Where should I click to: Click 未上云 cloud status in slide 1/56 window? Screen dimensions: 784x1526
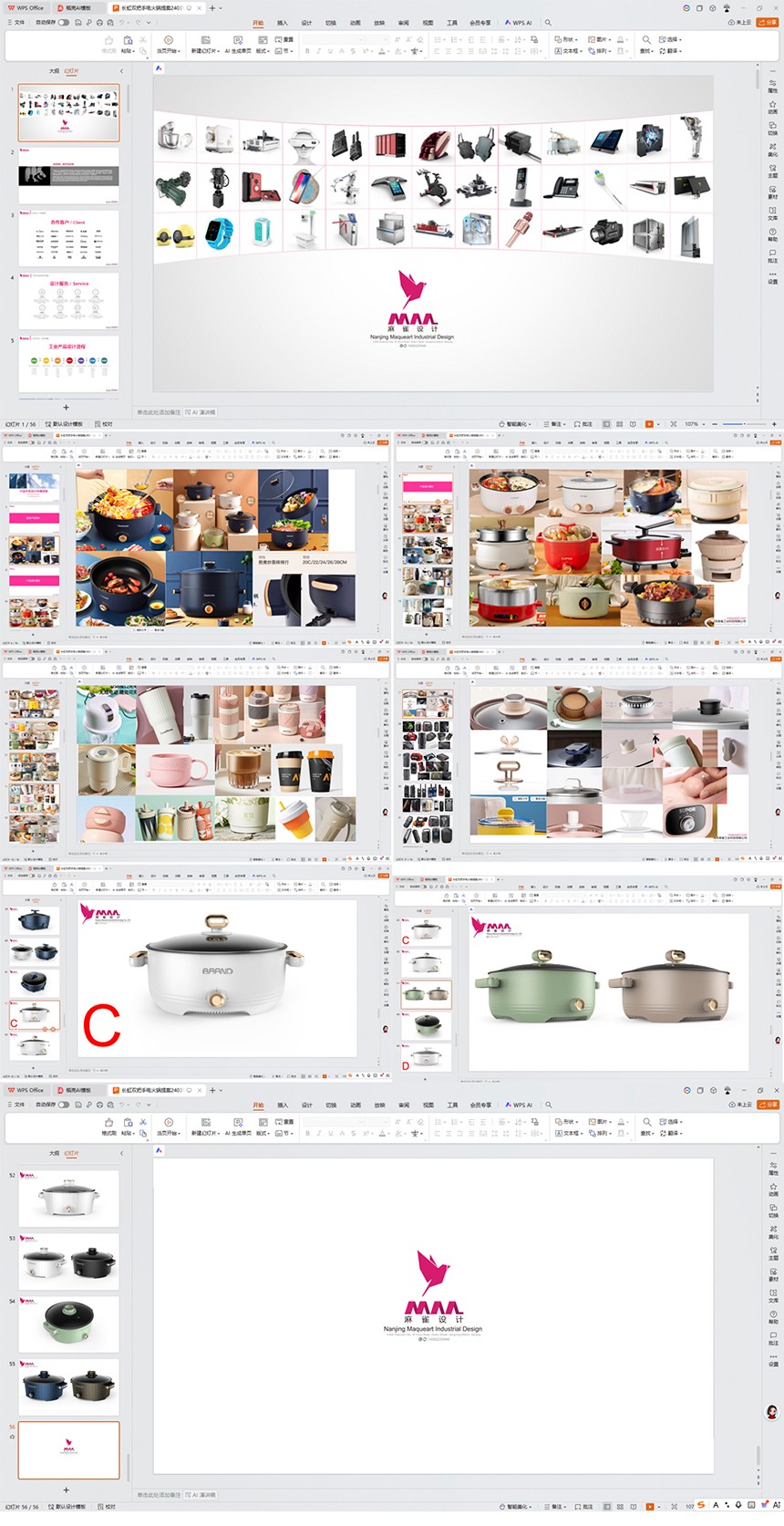(x=740, y=23)
